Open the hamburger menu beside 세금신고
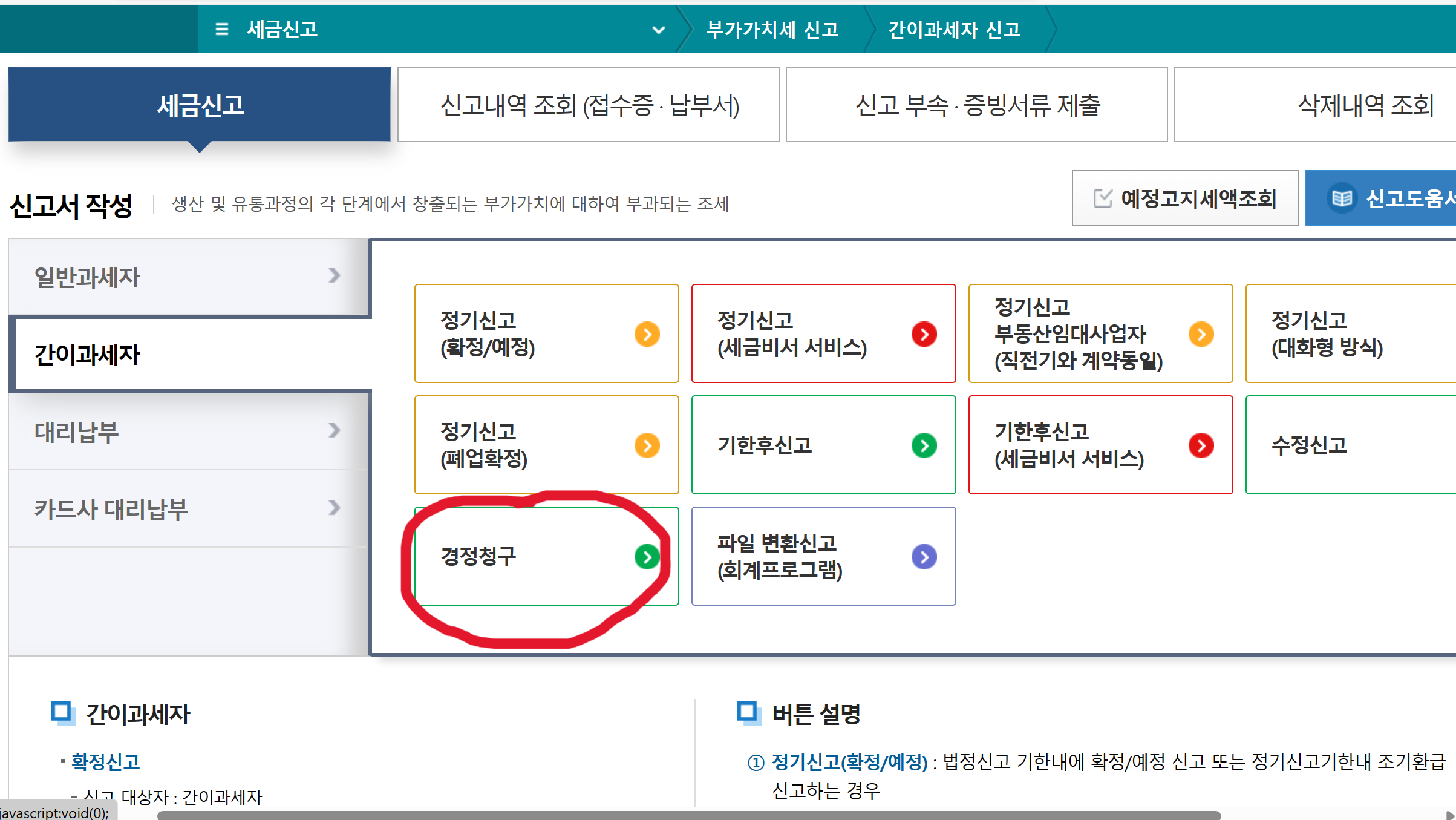This screenshot has width=1456, height=820. coord(221,29)
